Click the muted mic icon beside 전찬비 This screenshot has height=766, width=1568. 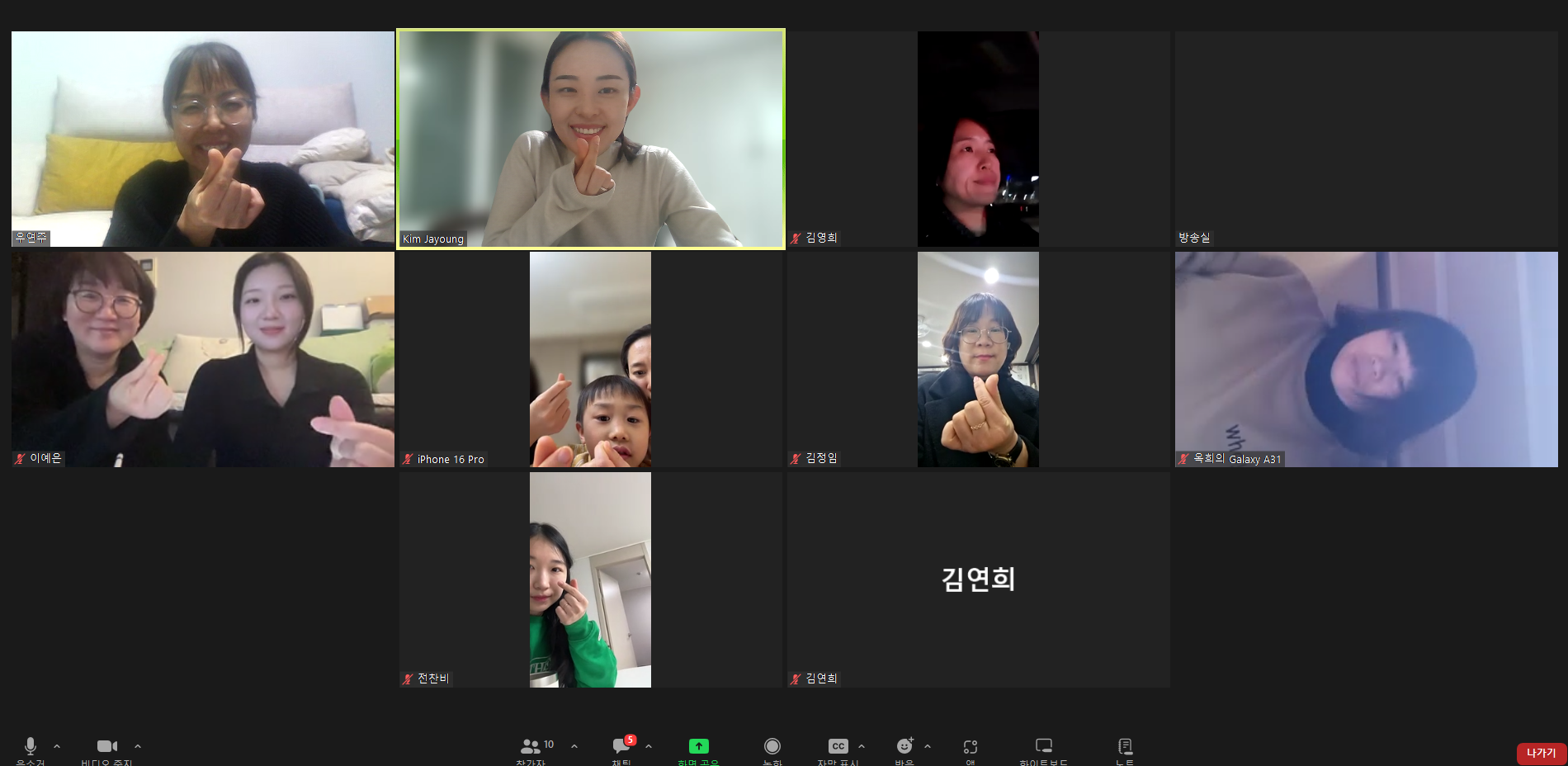click(x=408, y=679)
